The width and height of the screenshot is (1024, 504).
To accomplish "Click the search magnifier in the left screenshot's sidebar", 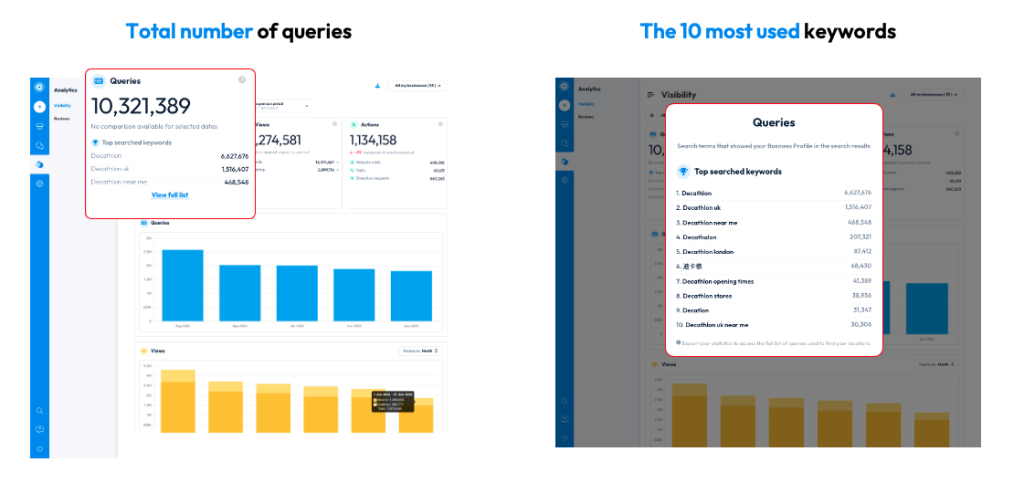I will click(x=39, y=411).
